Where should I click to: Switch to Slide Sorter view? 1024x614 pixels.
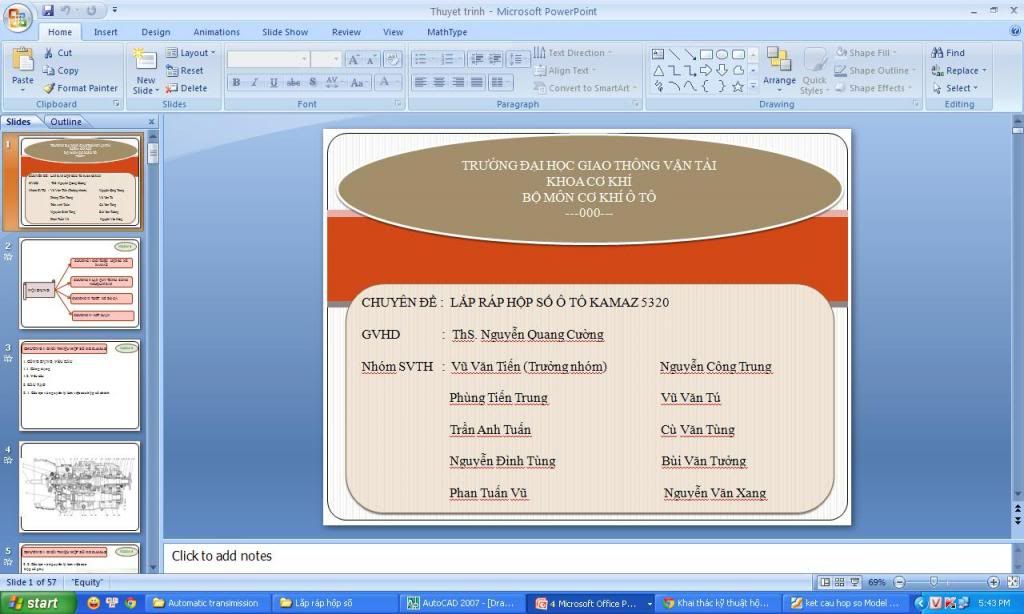tap(840, 582)
